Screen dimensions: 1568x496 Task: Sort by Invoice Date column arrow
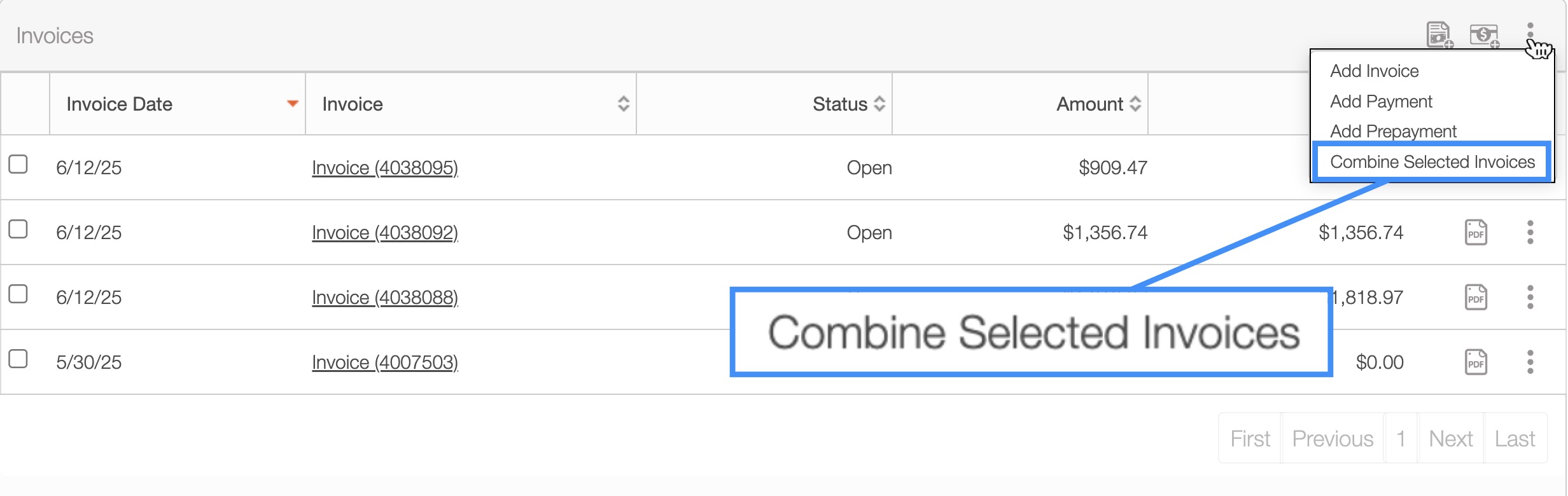[x=293, y=104]
